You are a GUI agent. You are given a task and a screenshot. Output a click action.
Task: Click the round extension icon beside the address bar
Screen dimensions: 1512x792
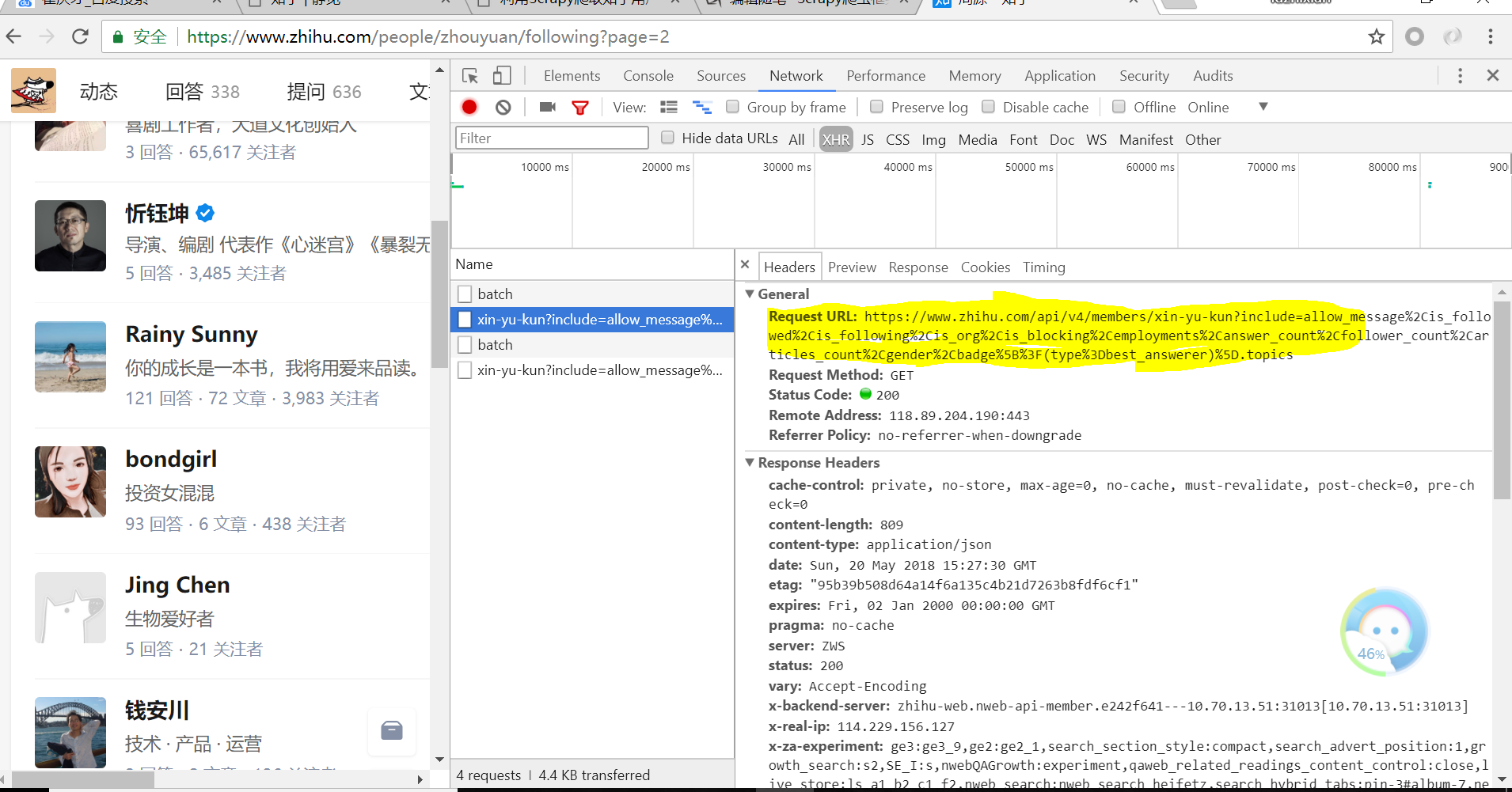(1415, 36)
